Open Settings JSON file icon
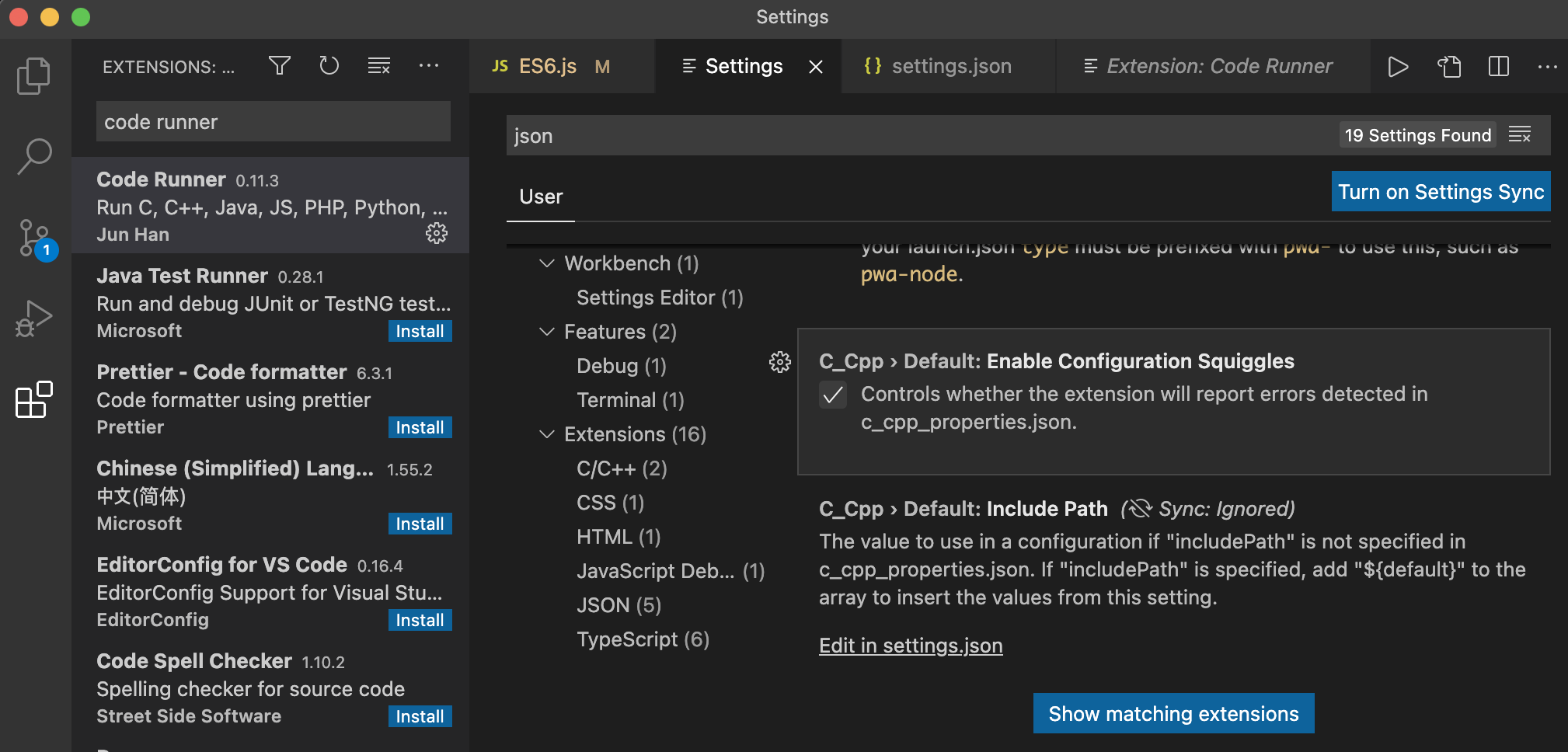Image resolution: width=1568 pixels, height=752 pixels. click(1449, 67)
